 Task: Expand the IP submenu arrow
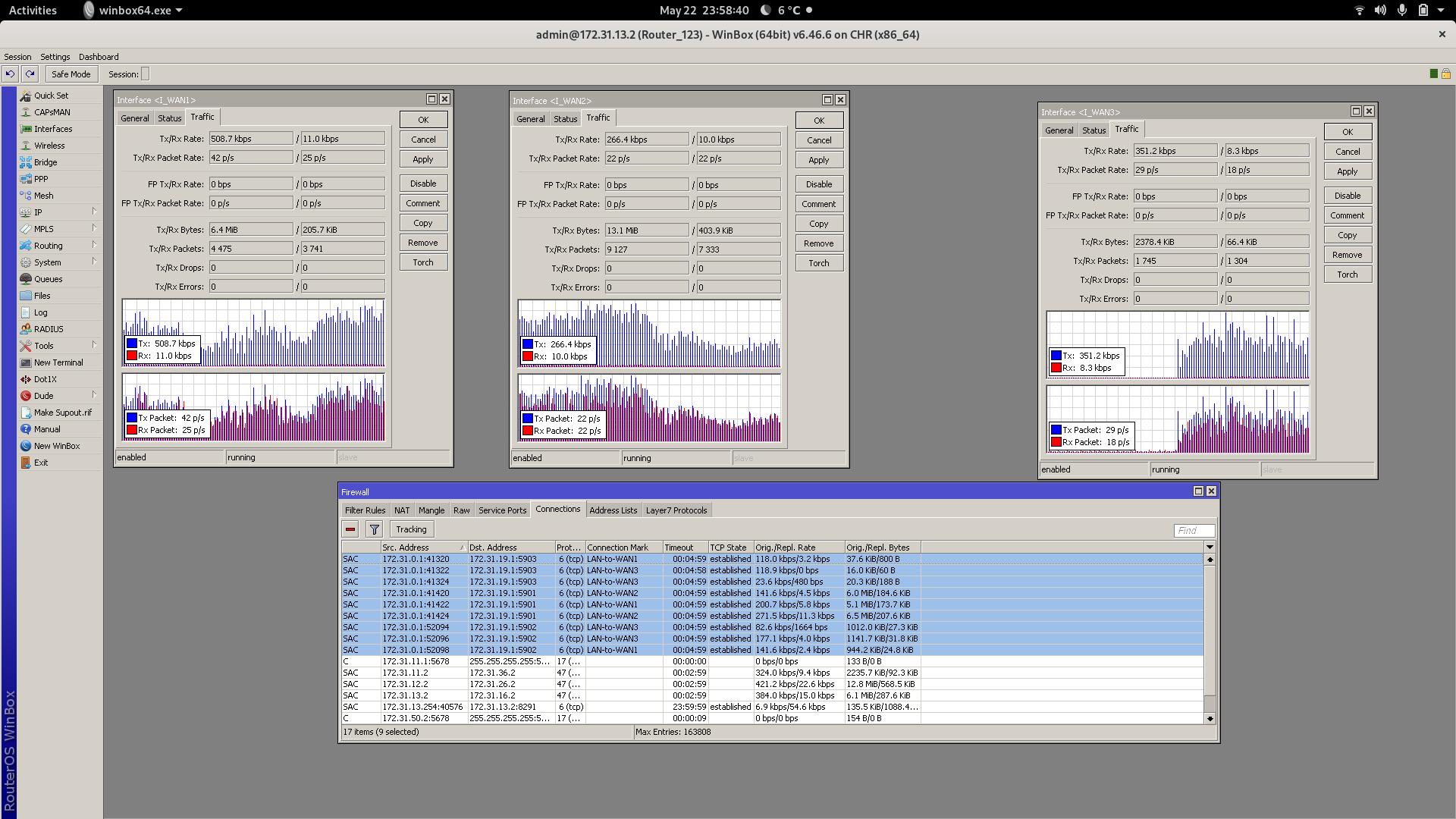pyautogui.click(x=94, y=212)
